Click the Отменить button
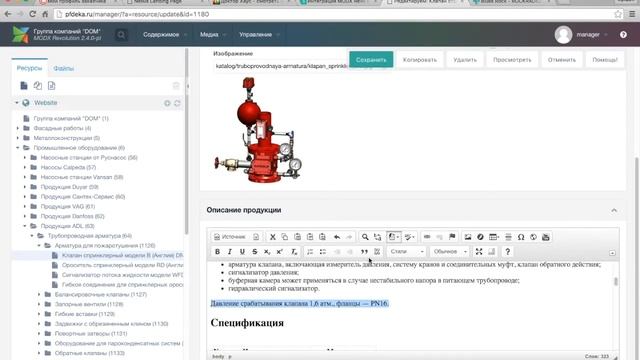The height and width of the screenshot is (360, 640). (x=562, y=60)
